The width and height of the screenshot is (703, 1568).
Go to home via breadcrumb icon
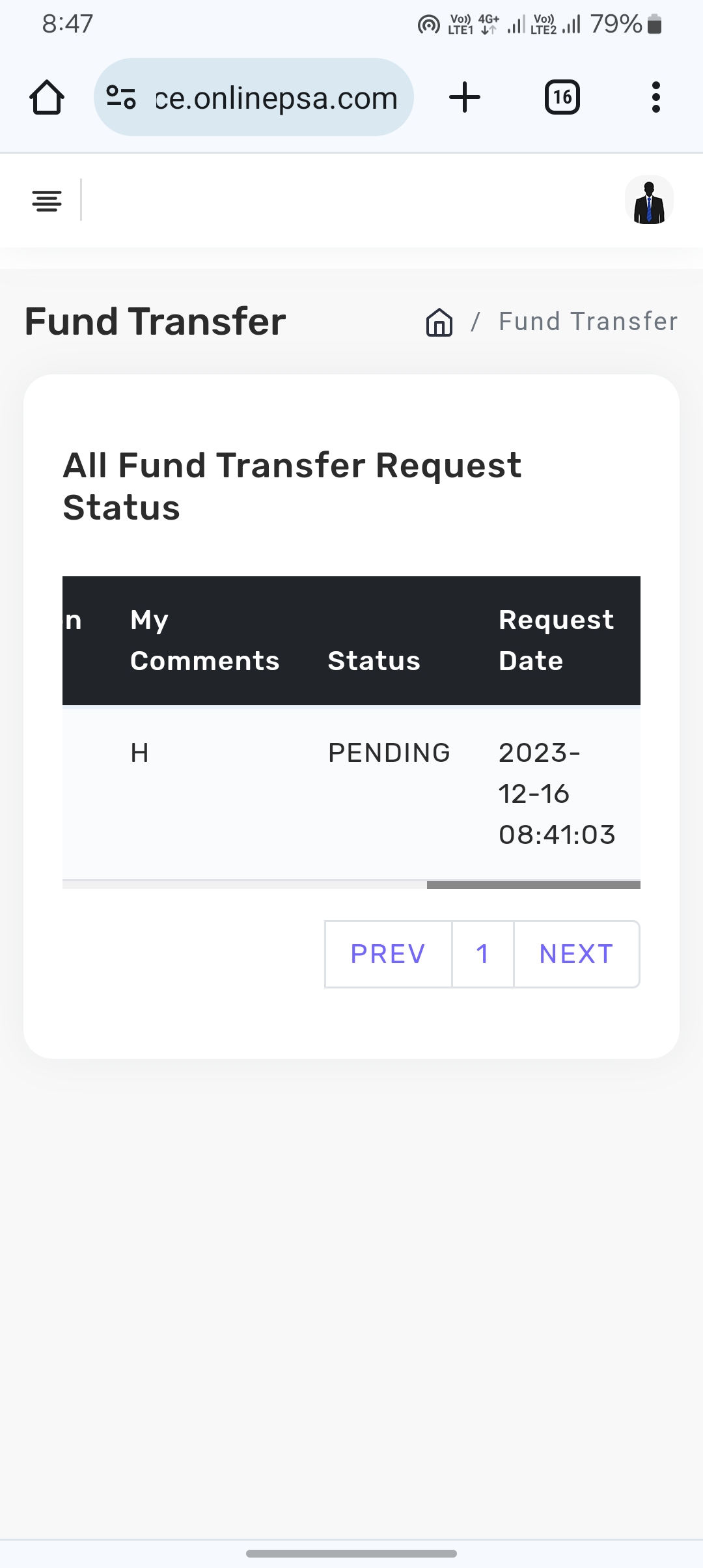tap(439, 322)
